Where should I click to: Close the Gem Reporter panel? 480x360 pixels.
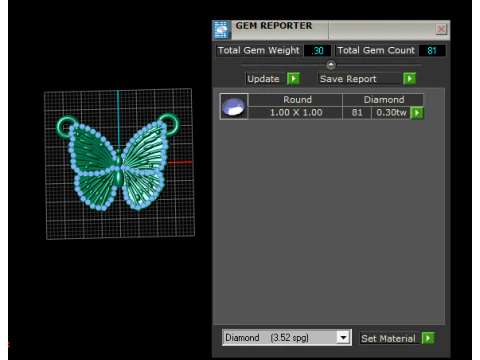click(441, 29)
